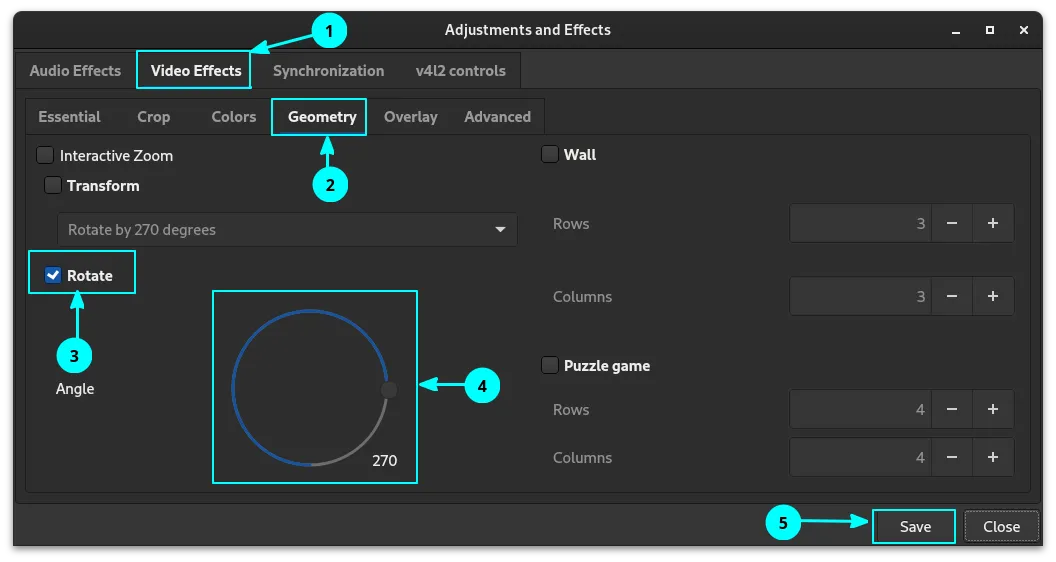Decrease Wall Columns with the minus button

pos(952,297)
